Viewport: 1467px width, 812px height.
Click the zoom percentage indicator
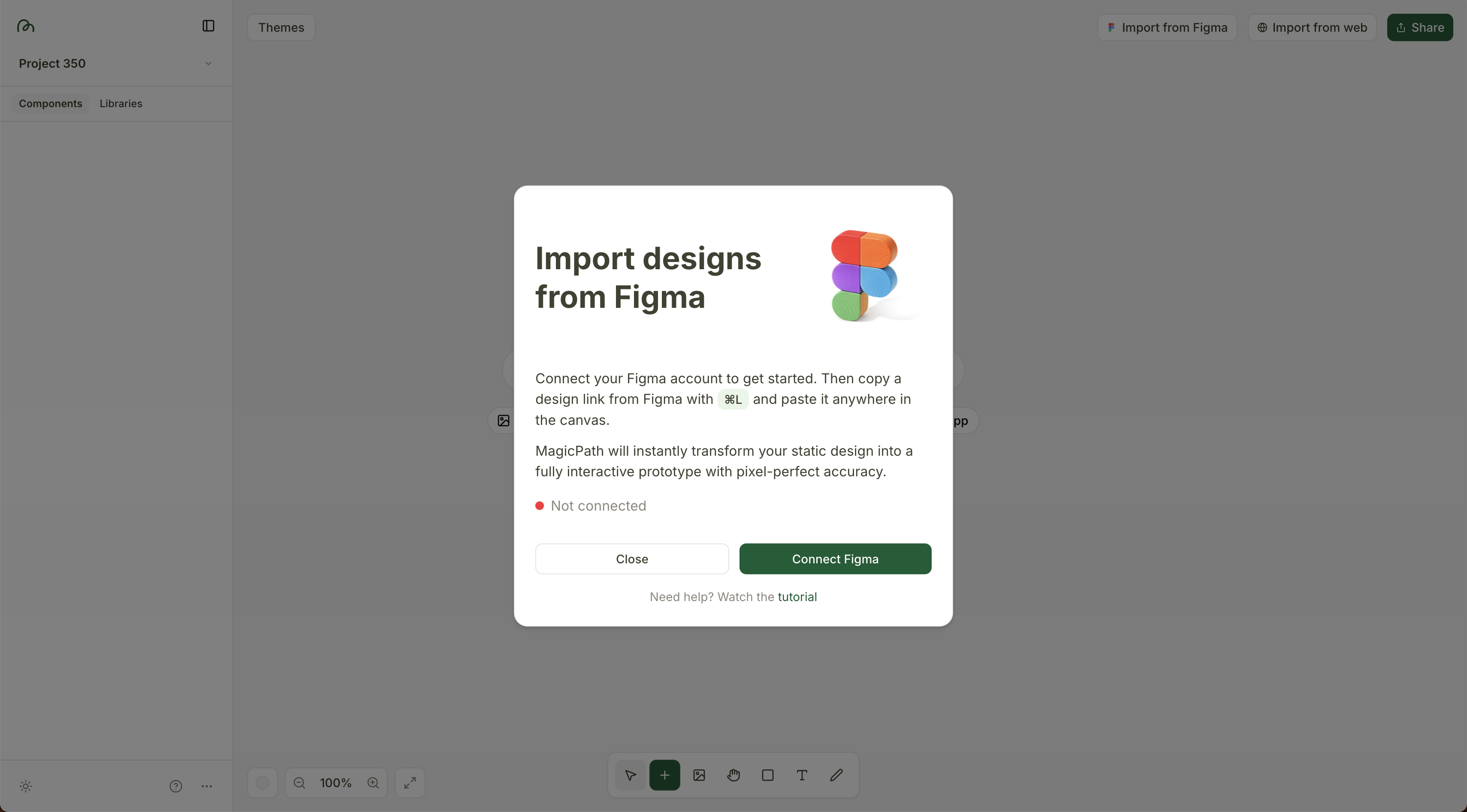coord(335,782)
